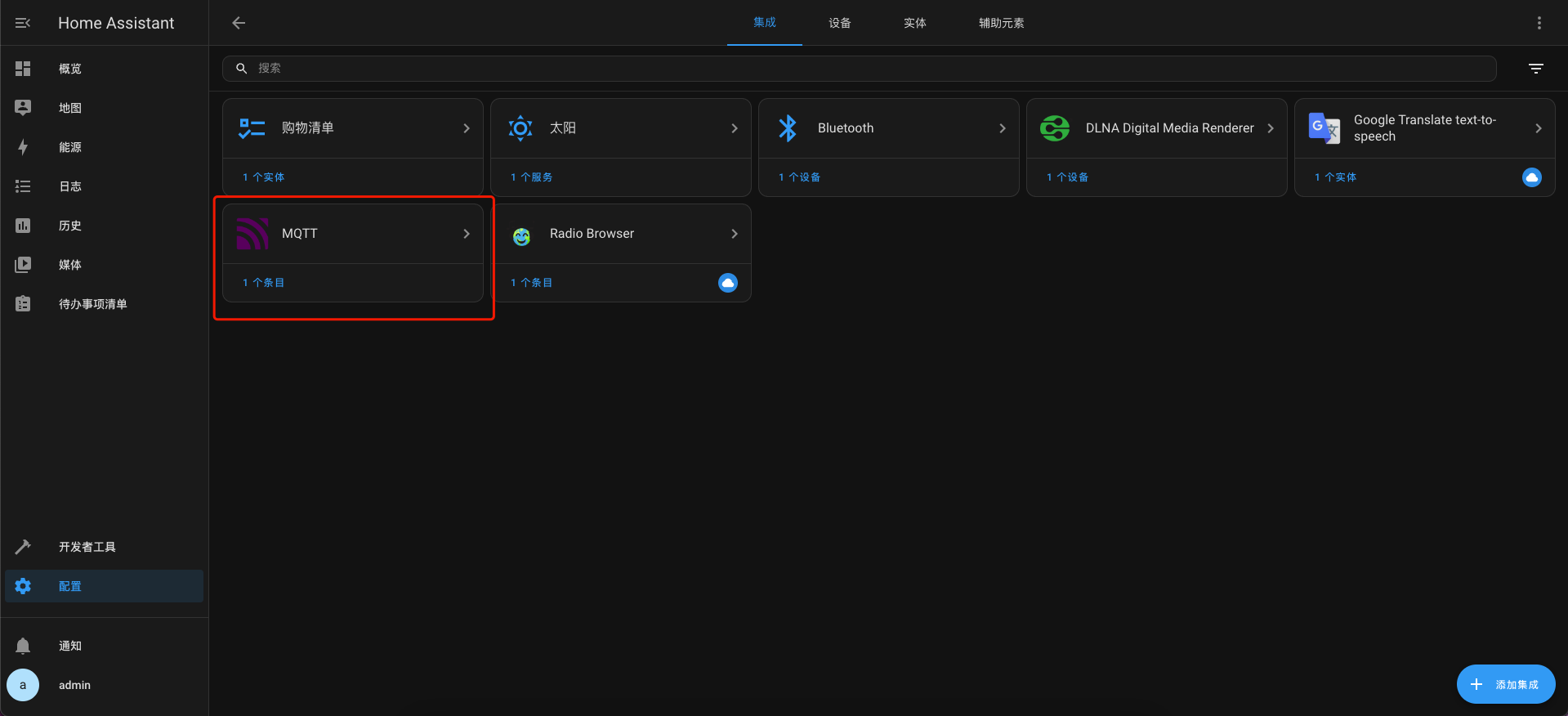
Task: Open the 1 个实体 link under 购物清单
Action: click(263, 177)
